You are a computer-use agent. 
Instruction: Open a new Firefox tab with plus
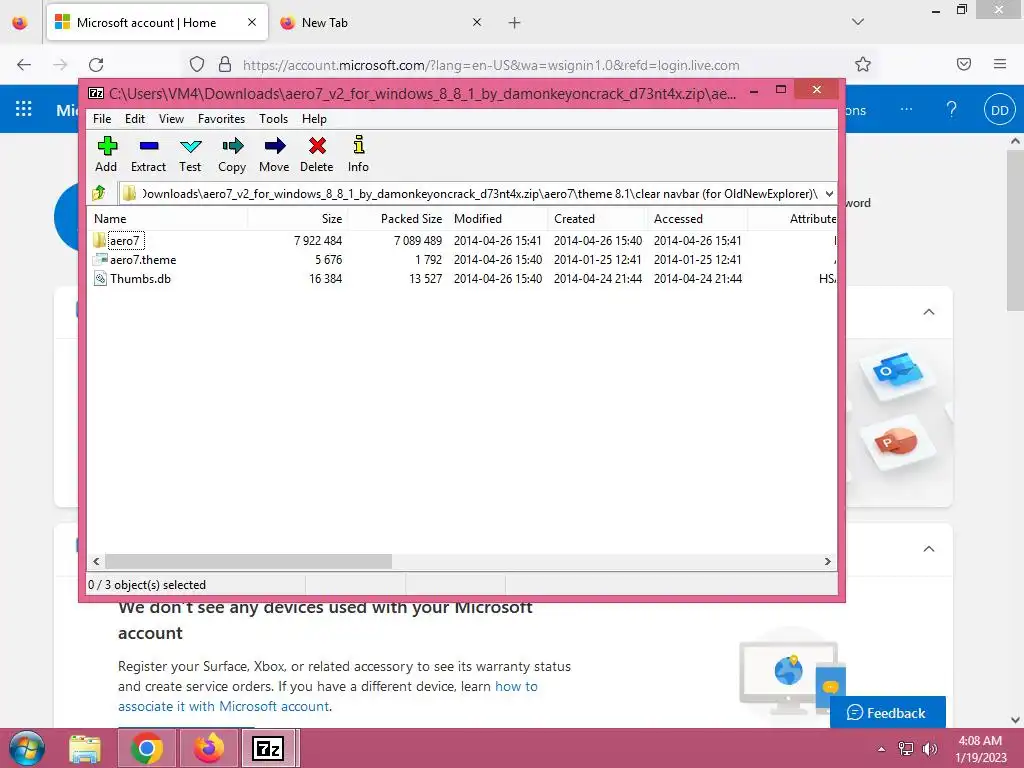pyautogui.click(x=515, y=23)
